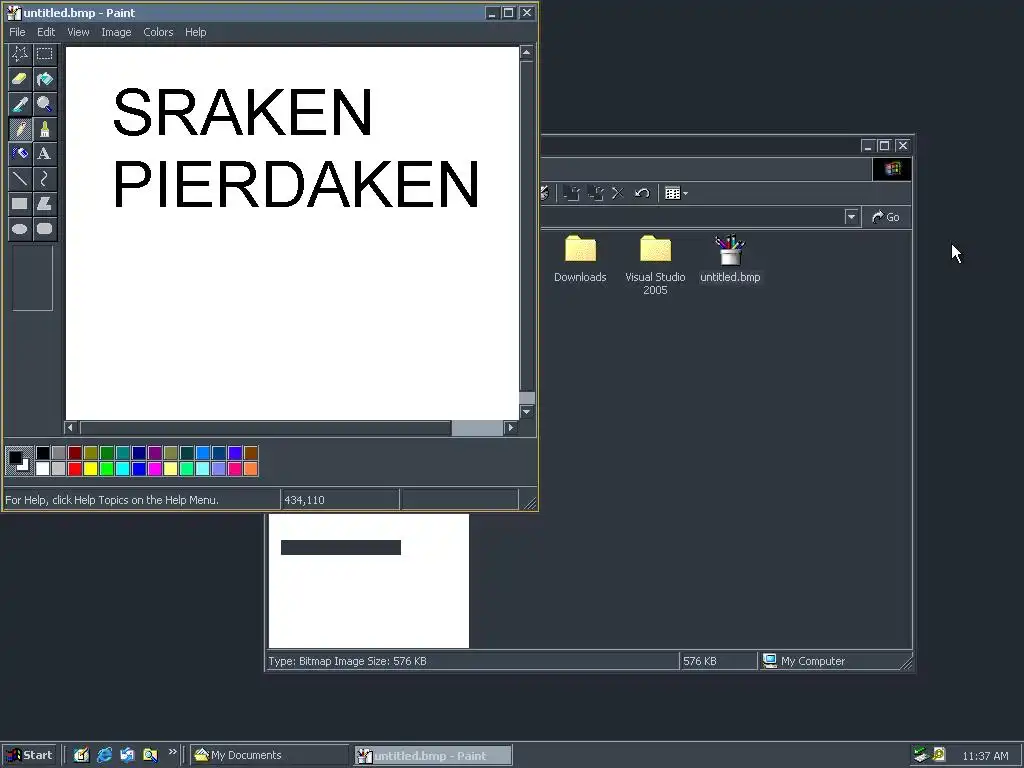Open the Edit menu in Paint
This screenshot has width=1024, height=768.
(x=46, y=32)
